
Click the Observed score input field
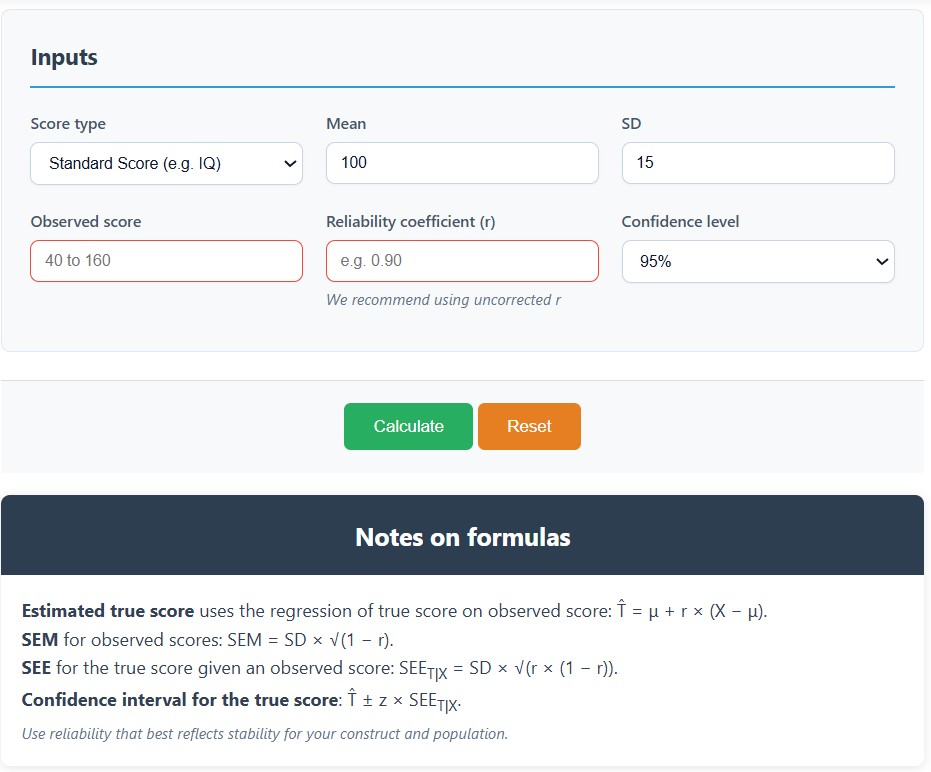point(166,261)
